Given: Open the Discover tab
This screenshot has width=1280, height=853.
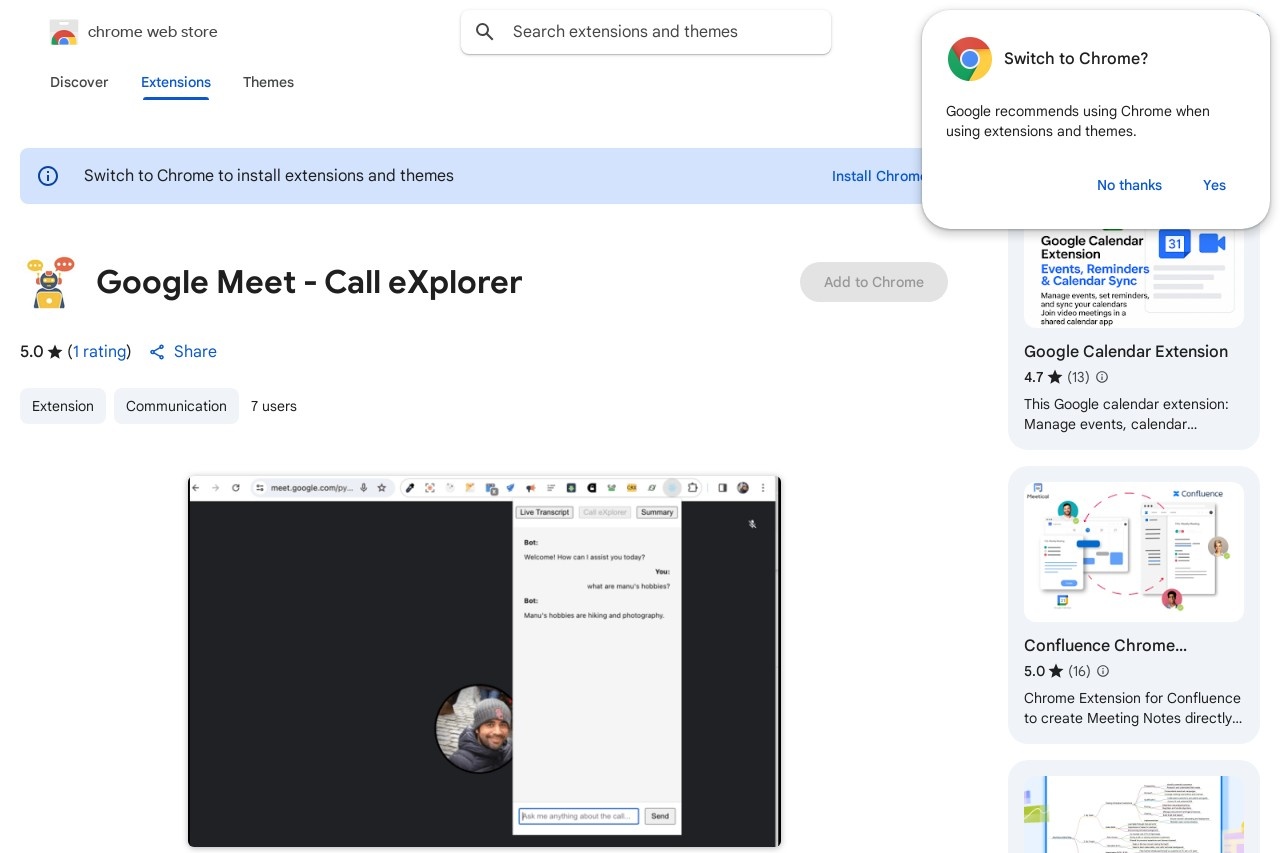Looking at the screenshot, I should click(79, 82).
